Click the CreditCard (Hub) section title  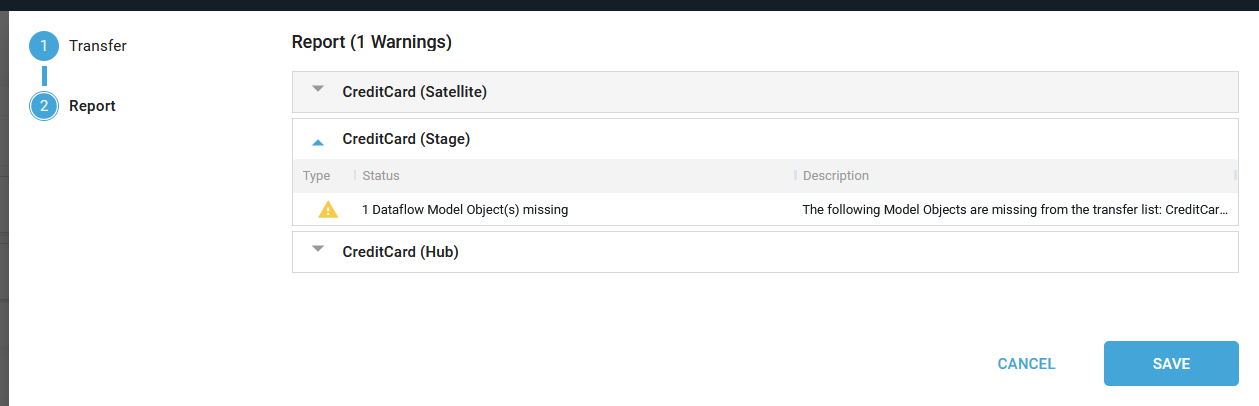click(x=400, y=252)
